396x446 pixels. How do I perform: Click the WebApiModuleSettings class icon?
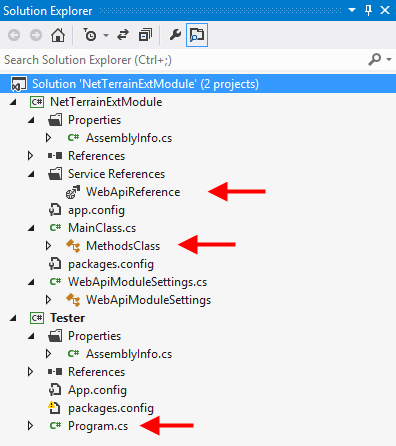[73, 300]
